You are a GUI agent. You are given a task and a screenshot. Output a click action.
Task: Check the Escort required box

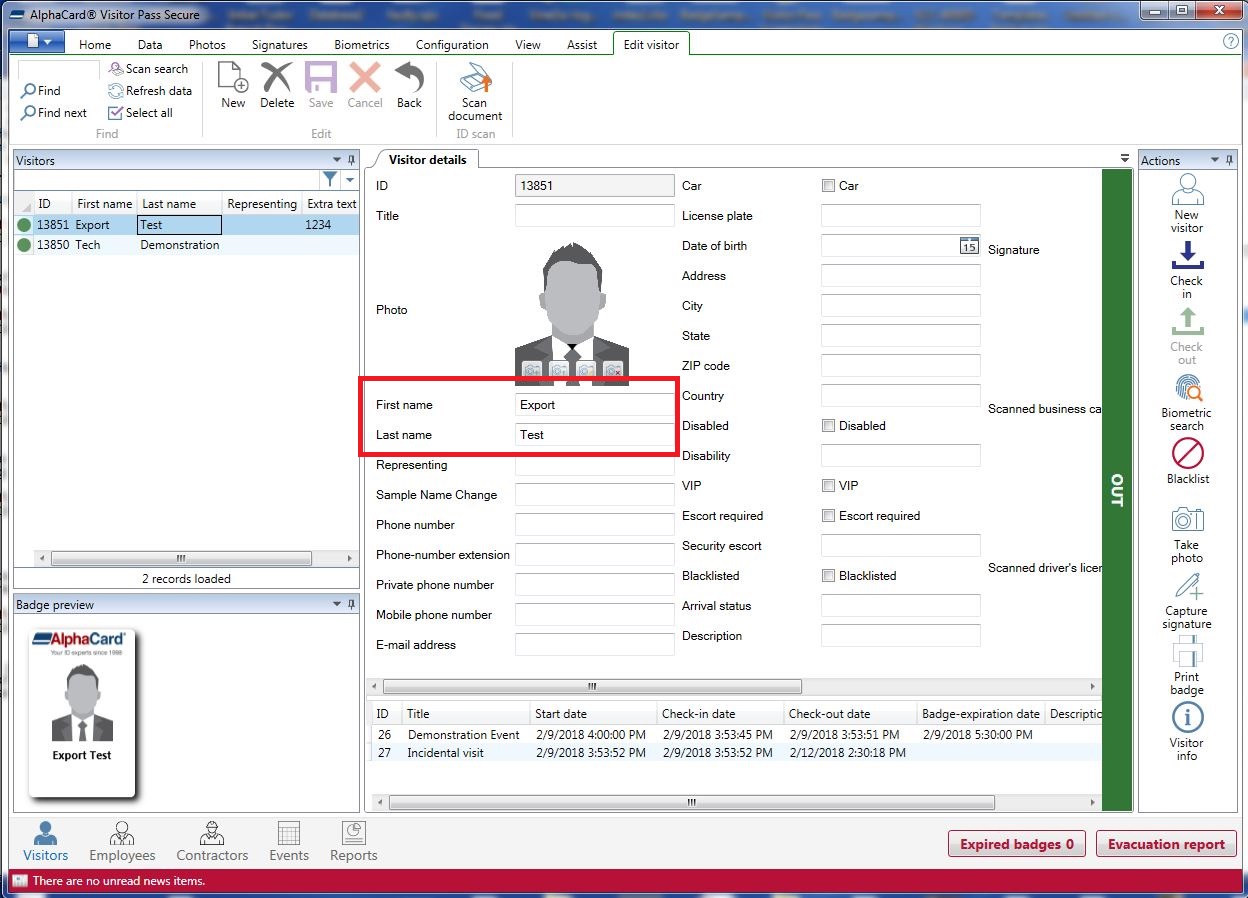pyautogui.click(x=828, y=515)
